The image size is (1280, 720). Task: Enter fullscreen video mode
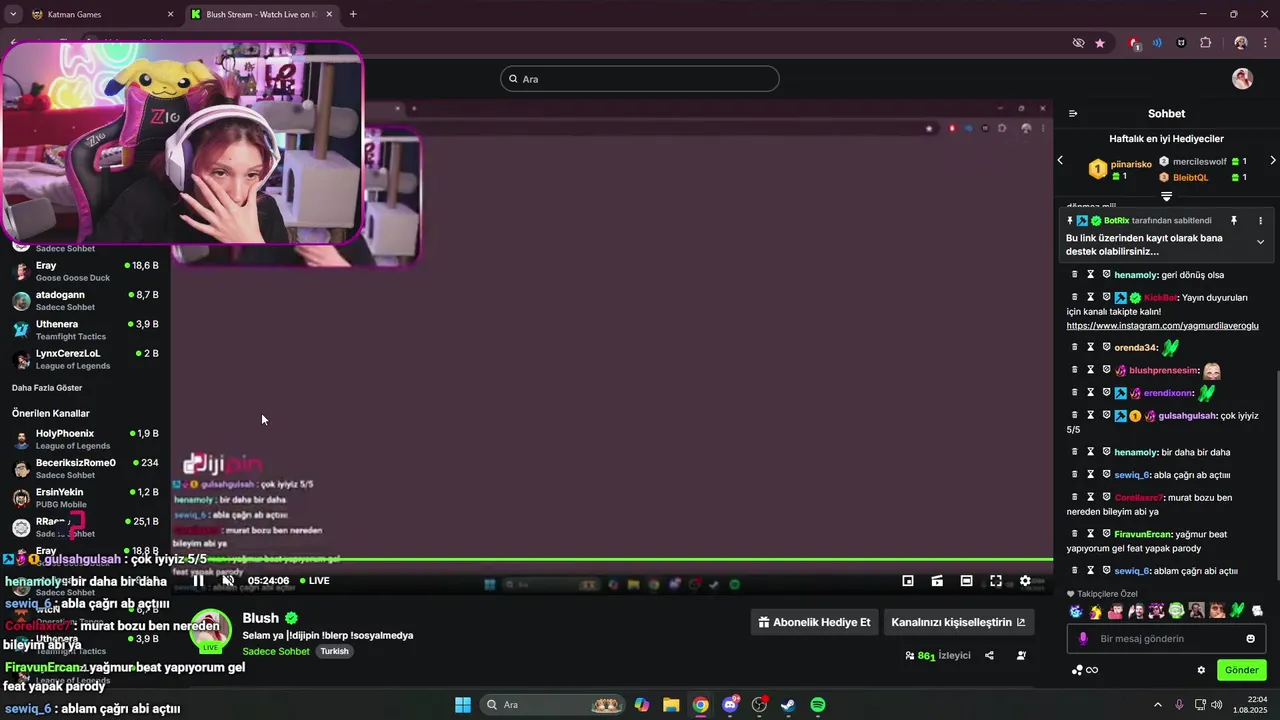click(x=996, y=581)
